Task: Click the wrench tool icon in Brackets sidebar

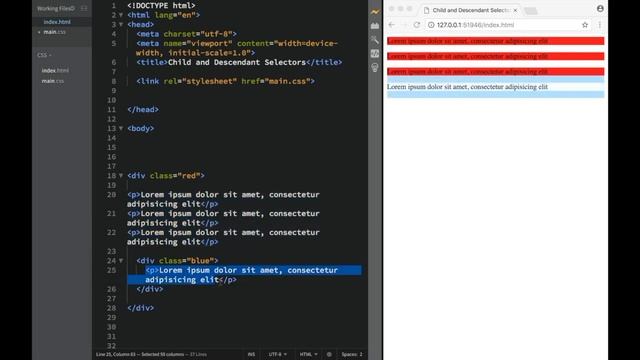Action: pyautogui.click(x=375, y=40)
